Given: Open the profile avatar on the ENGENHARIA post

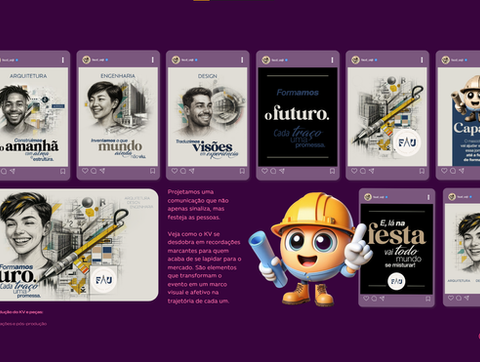Looking at the screenshot, I should point(86,60).
